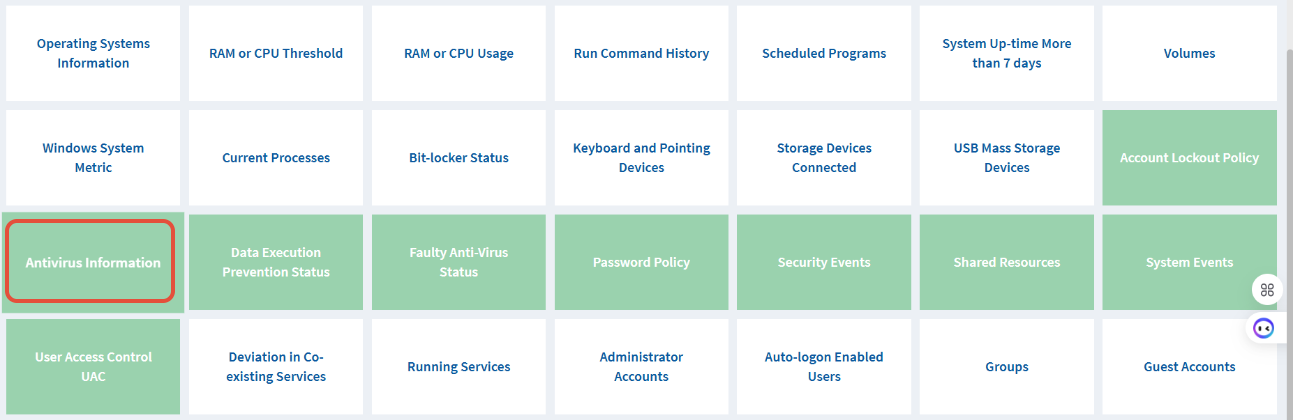Choose the Scheduled Programs tile
The image size is (1293, 420).
pyautogui.click(x=824, y=53)
